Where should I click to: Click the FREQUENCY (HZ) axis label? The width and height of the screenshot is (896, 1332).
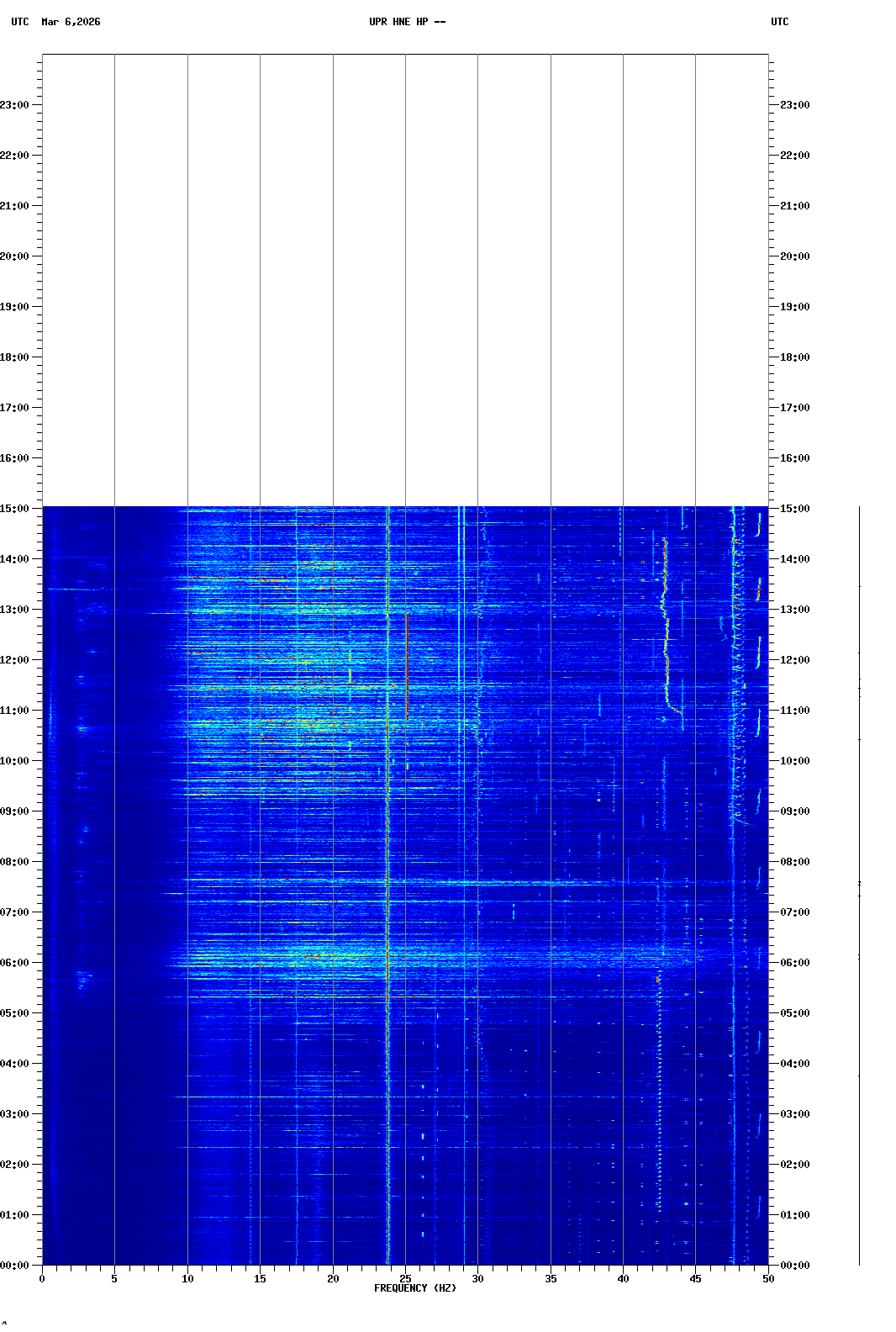[415, 1288]
